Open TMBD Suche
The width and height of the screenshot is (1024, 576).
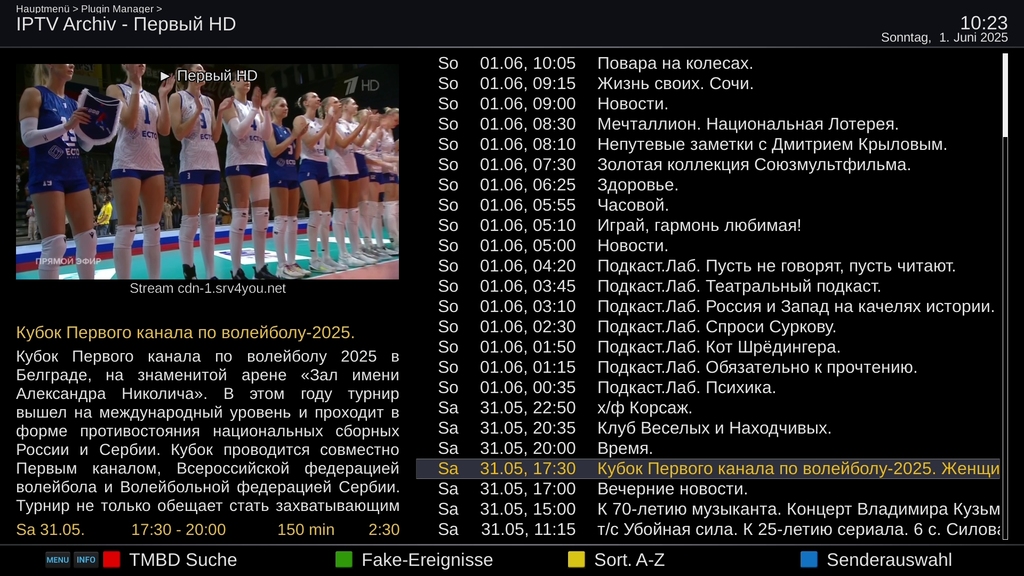click(x=183, y=560)
